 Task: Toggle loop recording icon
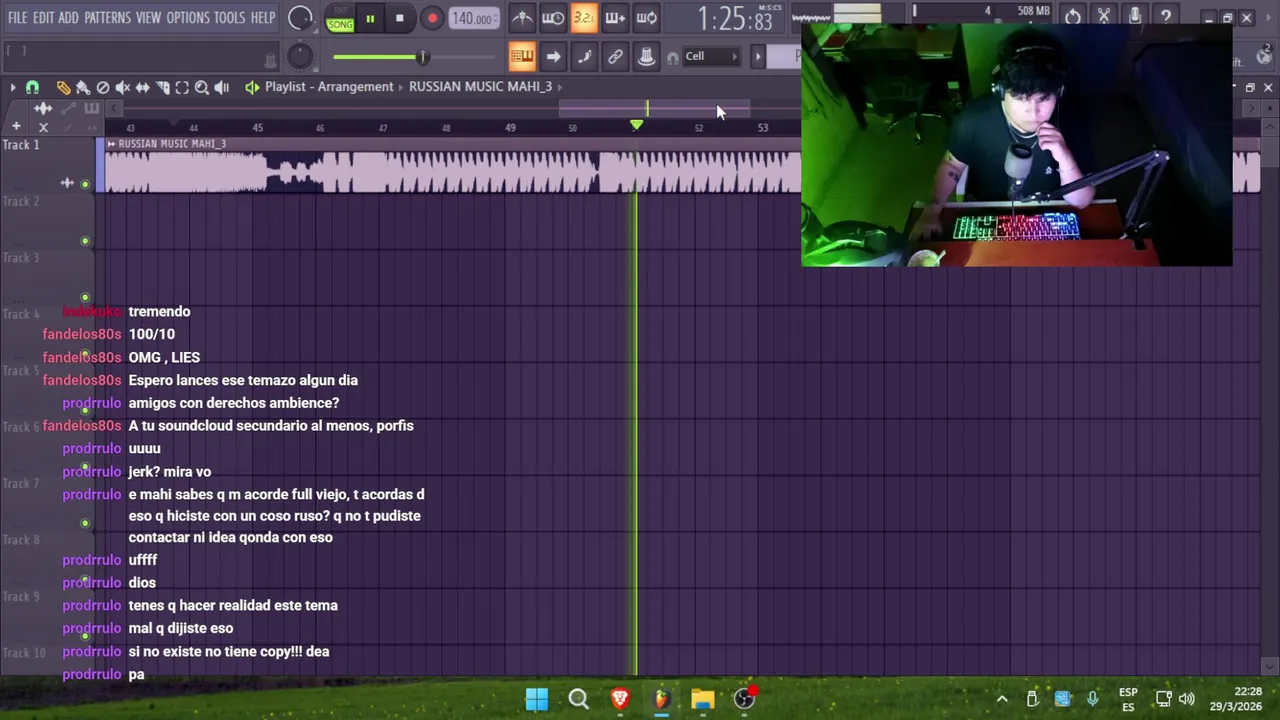(646, 18)
